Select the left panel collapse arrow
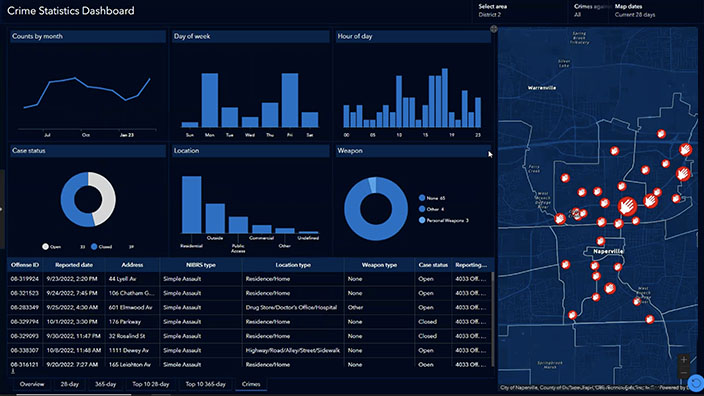The height and width of the screenshot is (396, 704). (x=1, y=209)
